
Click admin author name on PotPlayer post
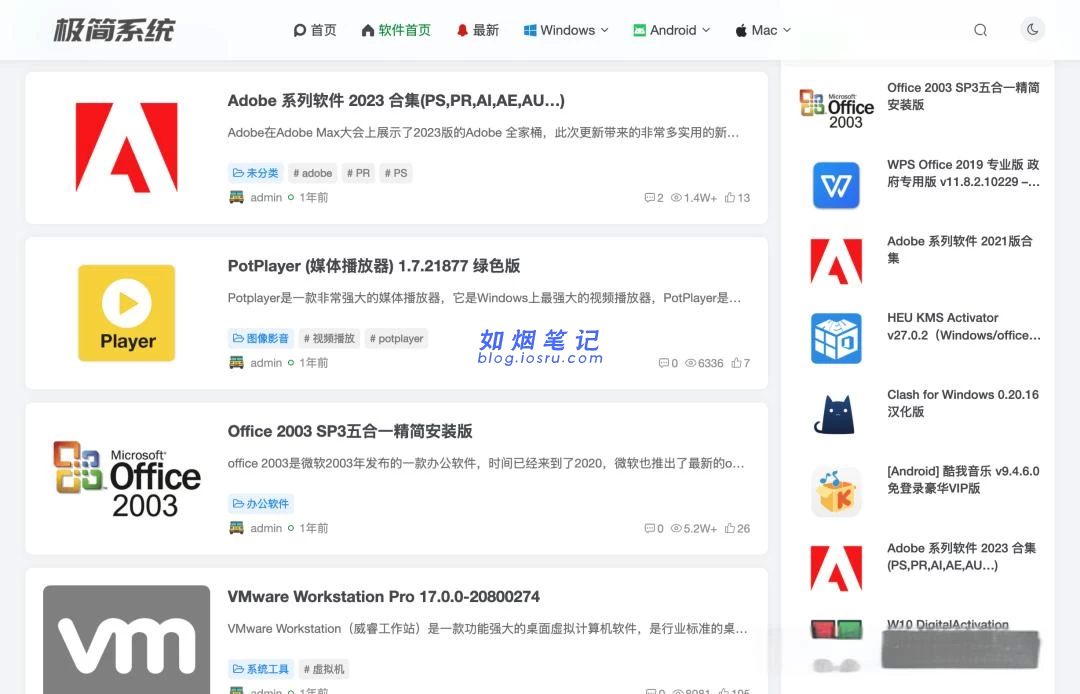[x=266, y=363]
